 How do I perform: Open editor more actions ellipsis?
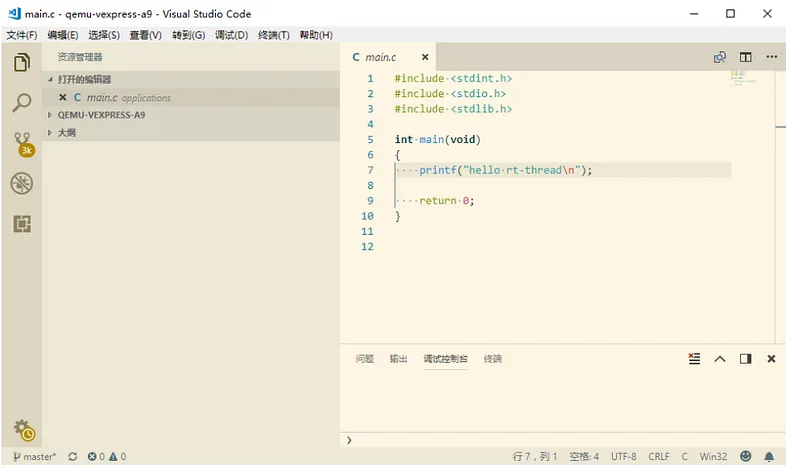point(771,57)
